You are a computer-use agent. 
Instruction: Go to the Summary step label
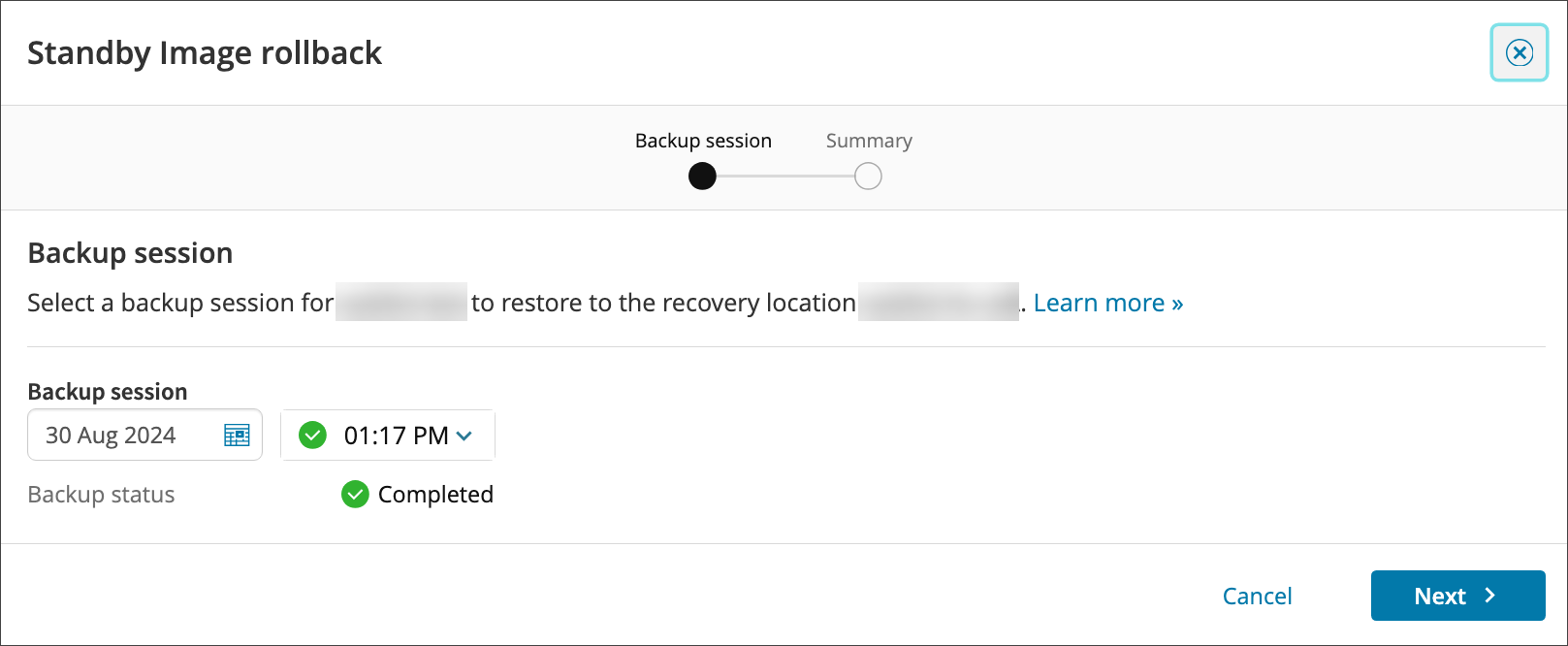tap(869, 141)
